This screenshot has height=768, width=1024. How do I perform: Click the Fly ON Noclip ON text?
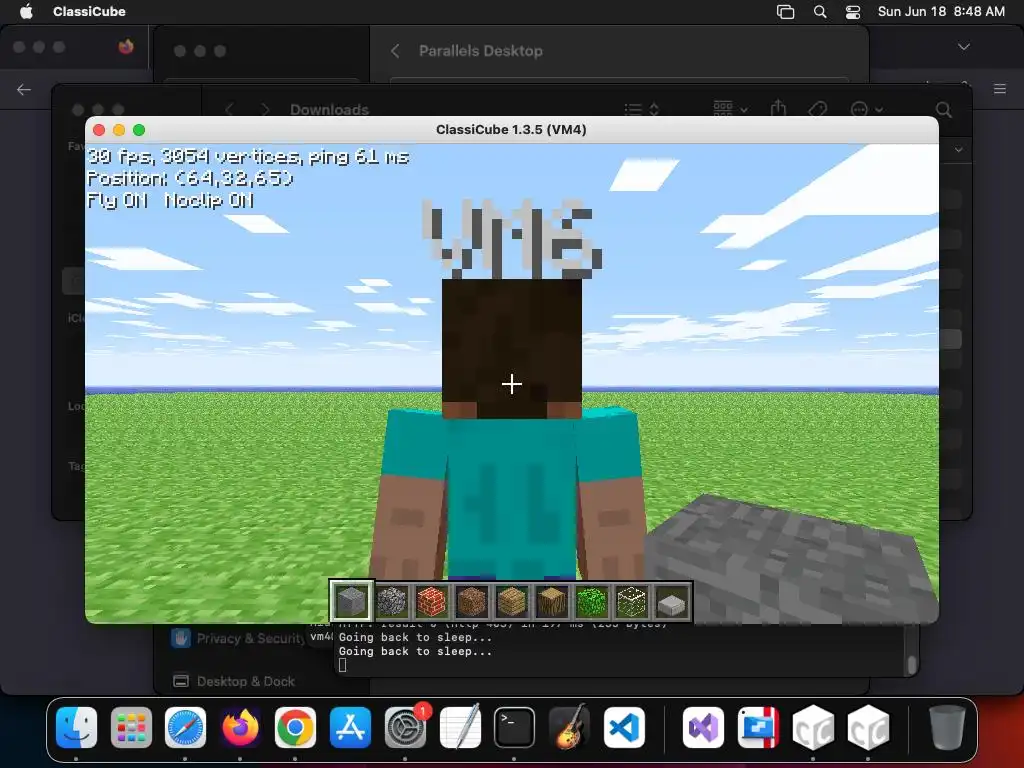[x=170, y=200]
